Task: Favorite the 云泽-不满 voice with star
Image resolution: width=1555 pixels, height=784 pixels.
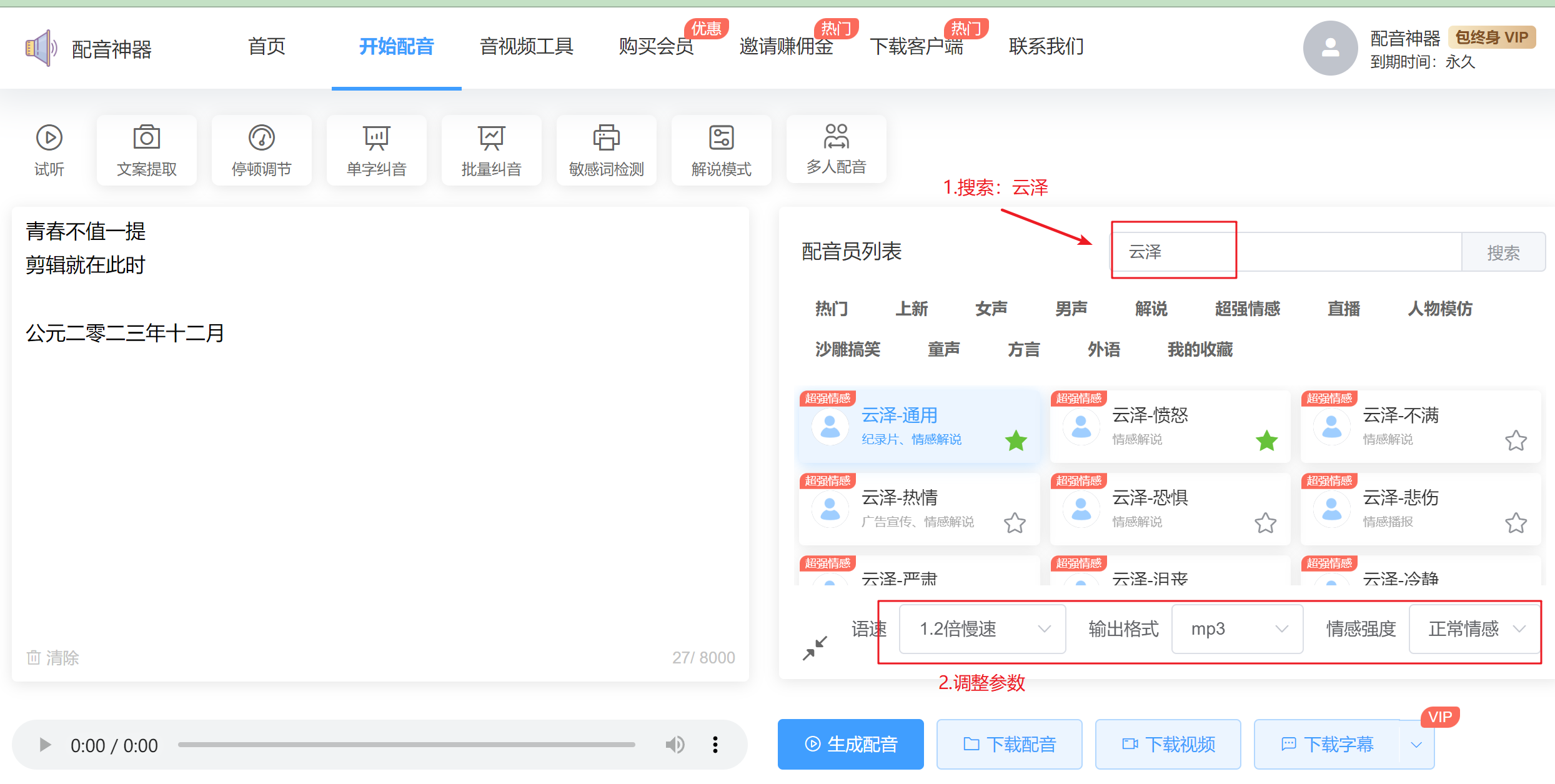Action: tap(1516, 440)
